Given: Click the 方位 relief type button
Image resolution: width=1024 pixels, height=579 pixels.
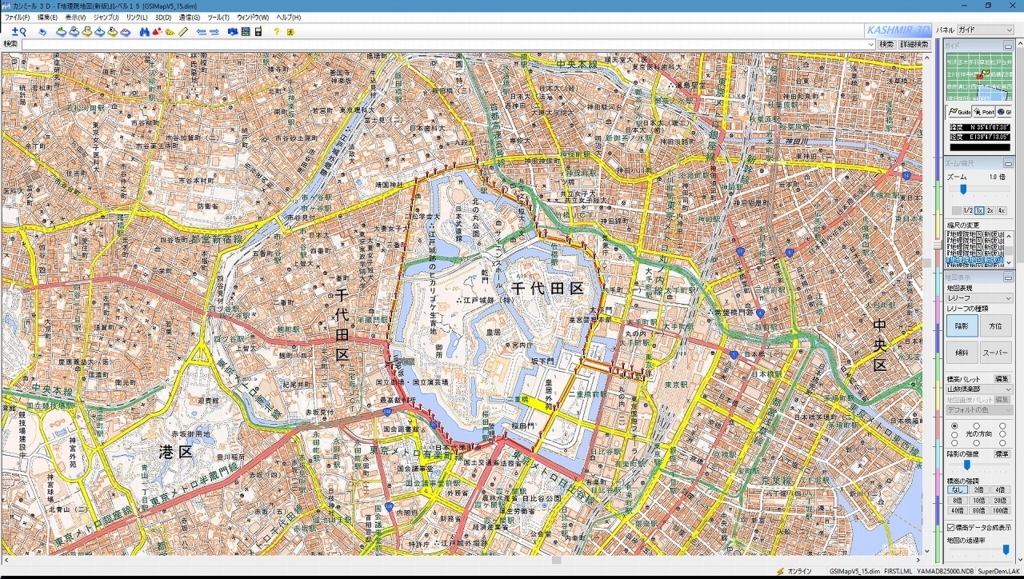Looking at the screenshot, I should (x=995, y=326).
